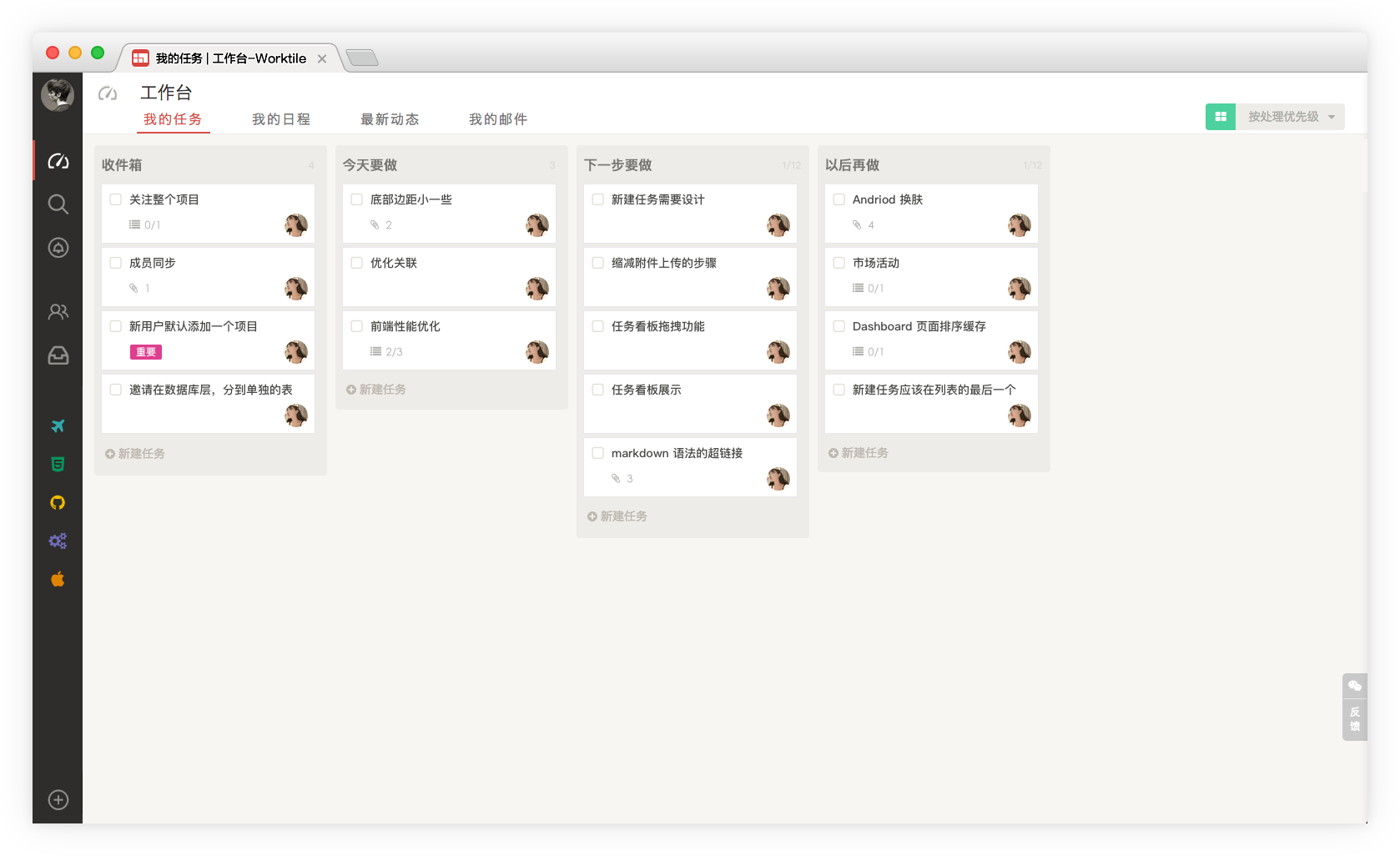The height and width of the screenshot is (856, 1400).
Task: Check off the 成员同步 task
Action: [116, 263]
